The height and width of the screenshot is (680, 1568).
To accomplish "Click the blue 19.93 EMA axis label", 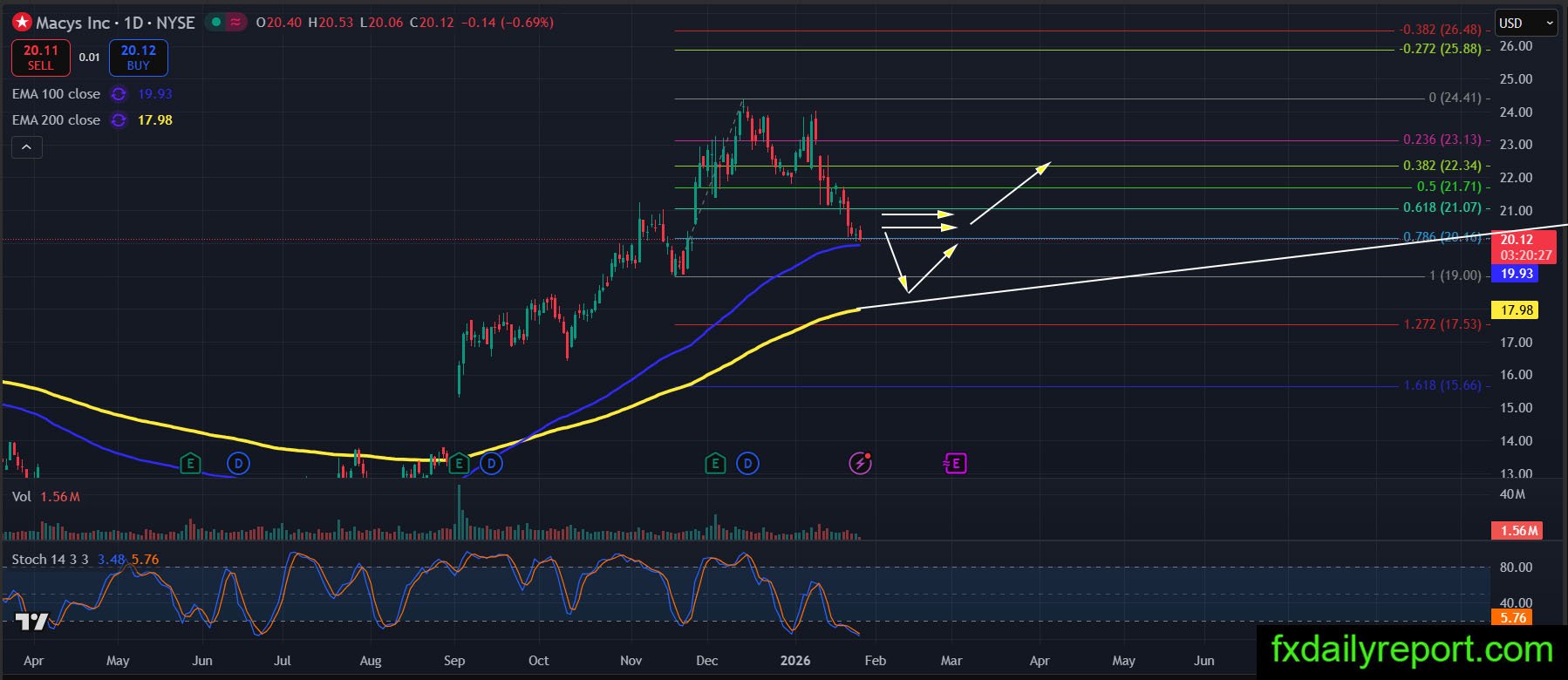I will (1517, 274).
